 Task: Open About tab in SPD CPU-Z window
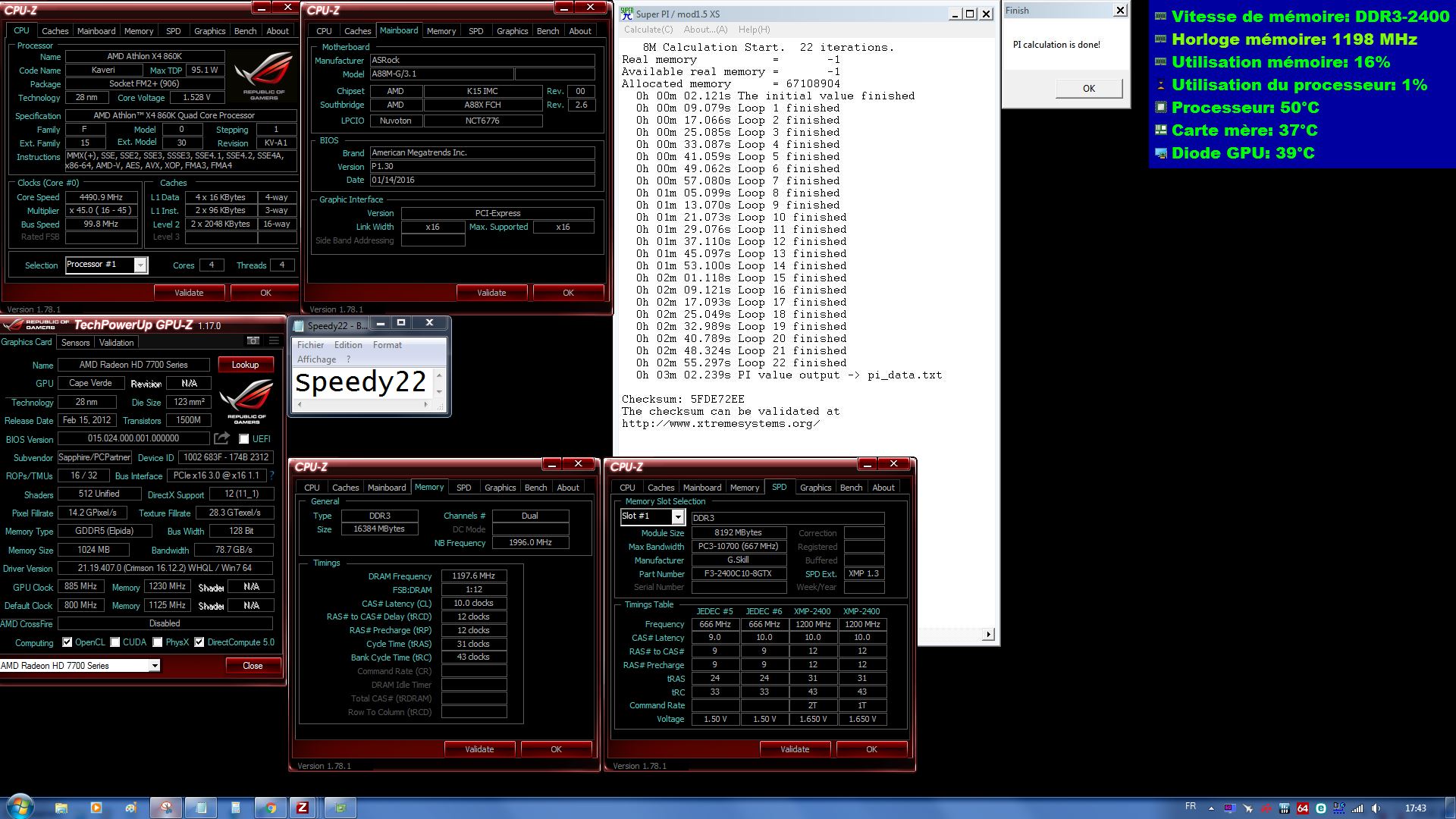(x=883, y=488)
